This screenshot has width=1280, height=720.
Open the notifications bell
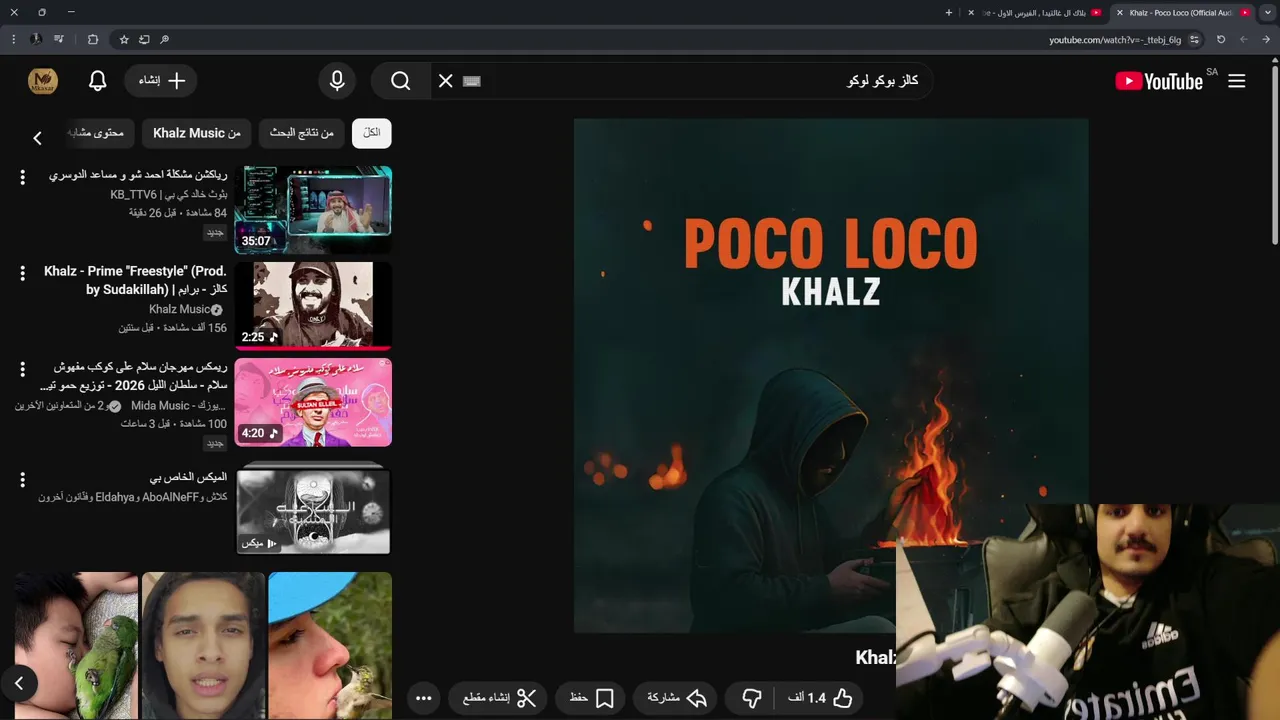pyautogui.click(x=97, y=81)
